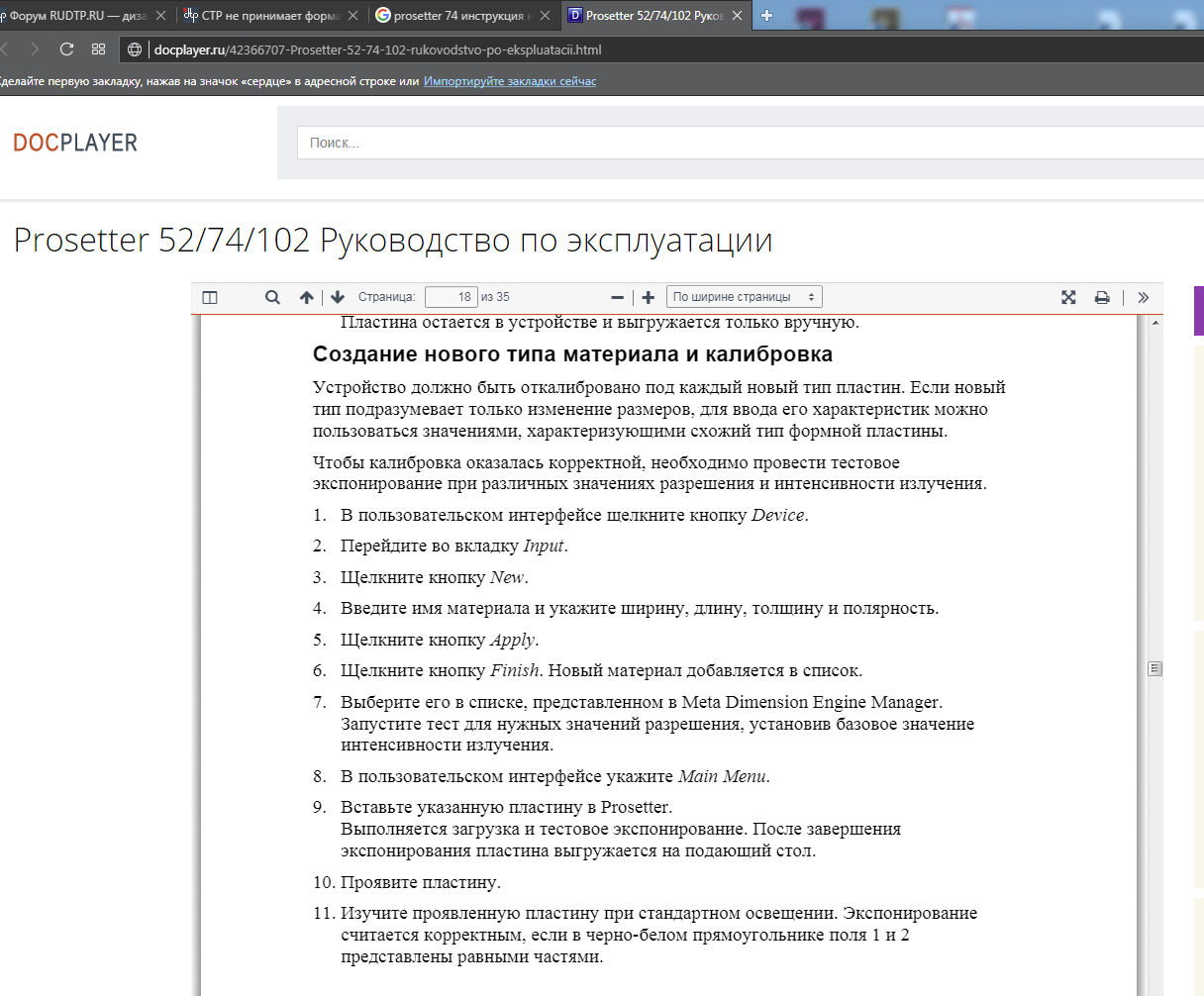1204x996 pixels.
Task: Open a new browser tab
Action: point(766,15)
